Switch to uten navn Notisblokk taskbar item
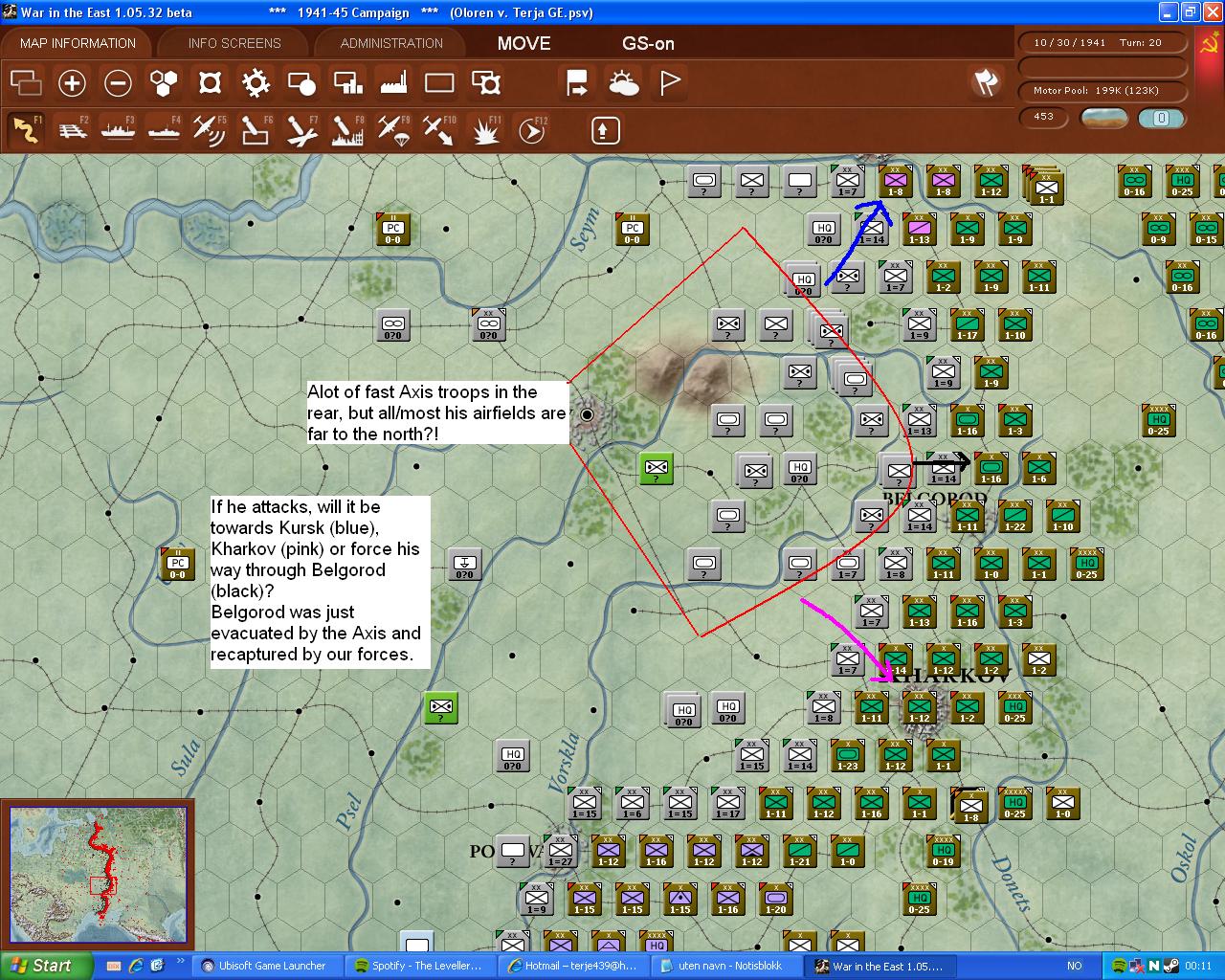The height and width of the screenshot is (980, 1225). (725, 966)
